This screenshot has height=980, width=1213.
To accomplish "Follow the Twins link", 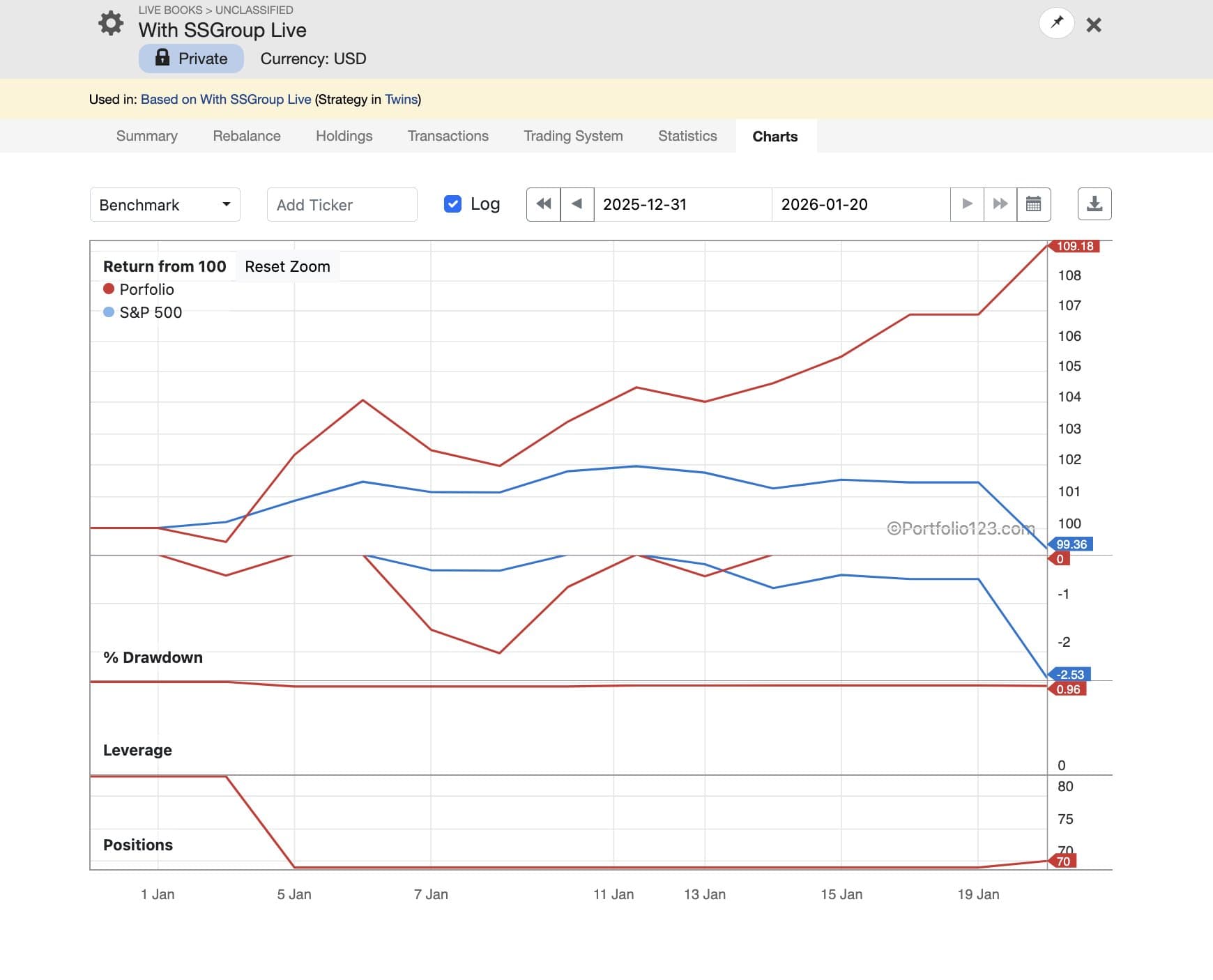I will pyautogui.click(x=401, y=99).
